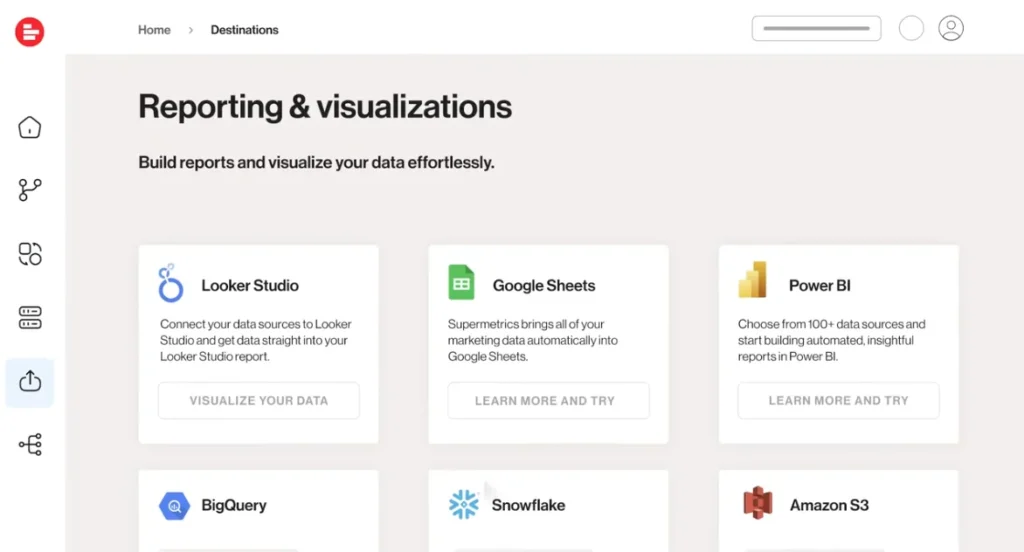Click the Google Sheets description text
This screenshot has height=552, width=1024.
(532, 340)
